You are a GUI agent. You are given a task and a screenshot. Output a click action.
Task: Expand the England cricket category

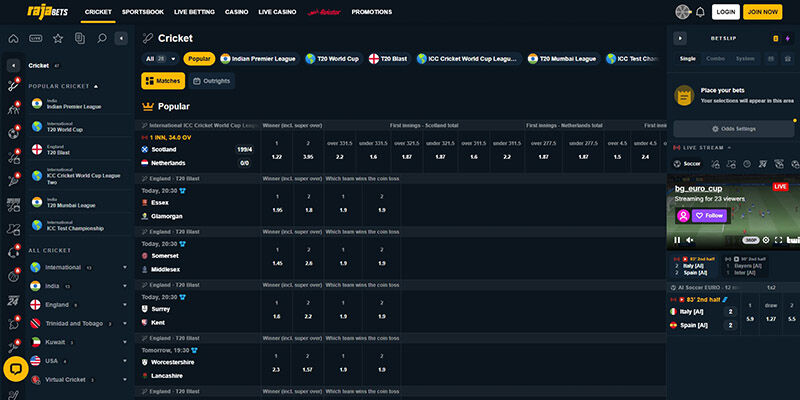(125, 305)
